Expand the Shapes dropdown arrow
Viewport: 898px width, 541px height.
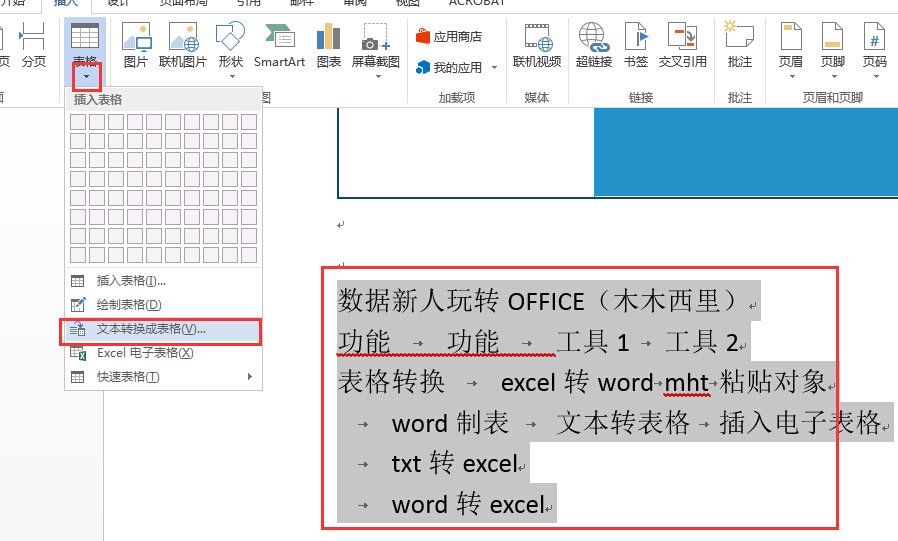pos(232,76)
